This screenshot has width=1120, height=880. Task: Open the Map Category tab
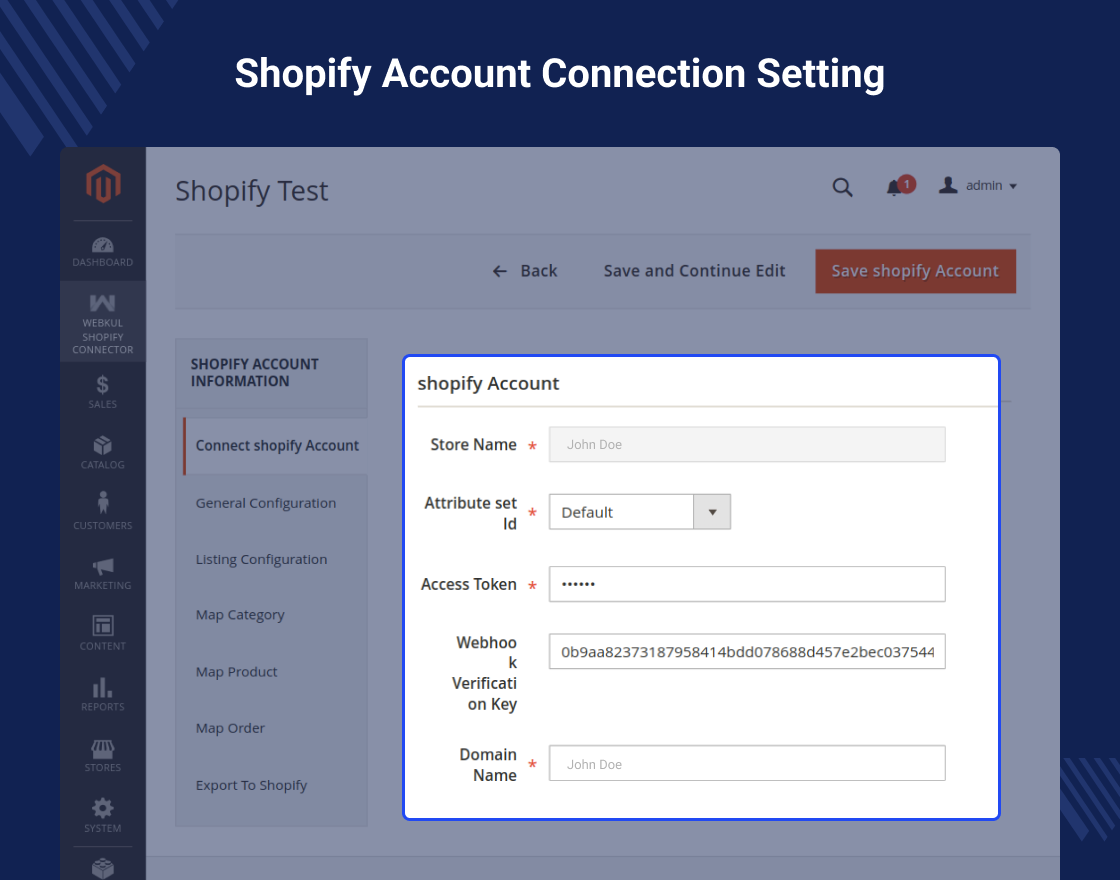click(240, 615)
